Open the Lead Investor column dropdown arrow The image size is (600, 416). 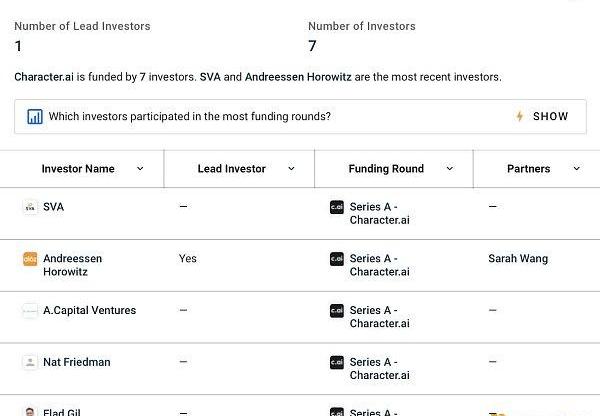coord(291,169)
